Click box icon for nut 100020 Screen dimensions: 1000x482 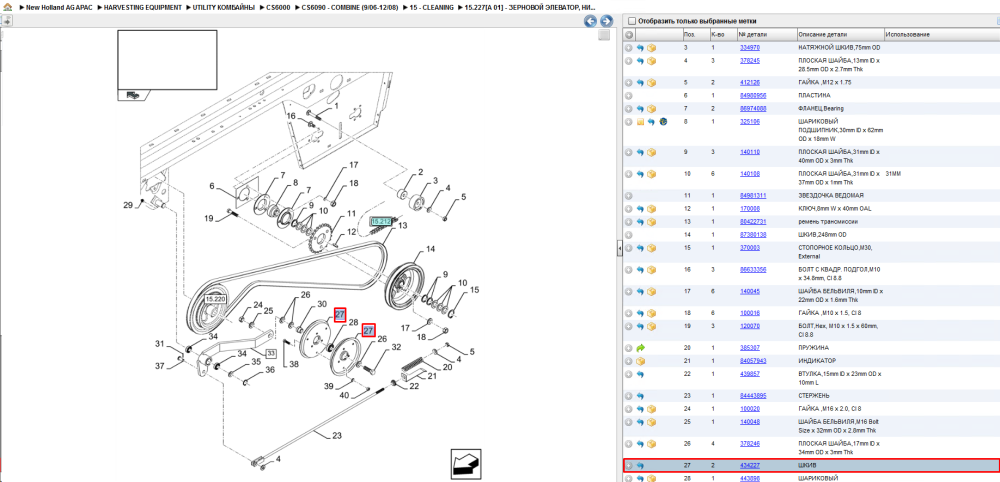pos(652,409)
